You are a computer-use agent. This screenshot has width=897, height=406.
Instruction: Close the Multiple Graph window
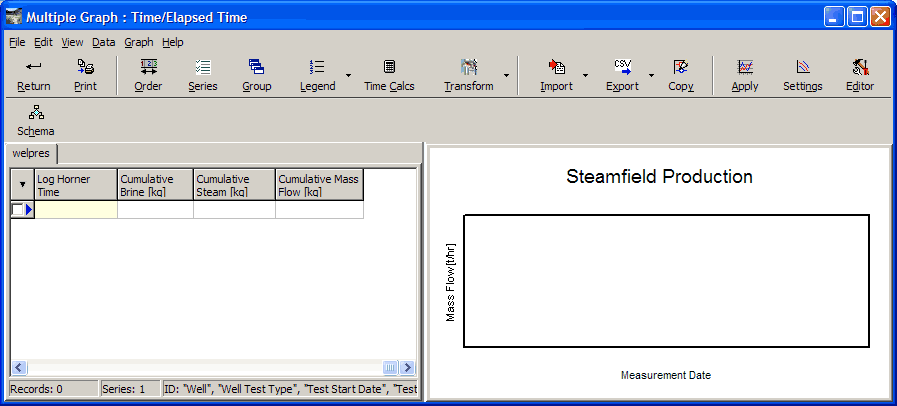(x=880, y=17)
